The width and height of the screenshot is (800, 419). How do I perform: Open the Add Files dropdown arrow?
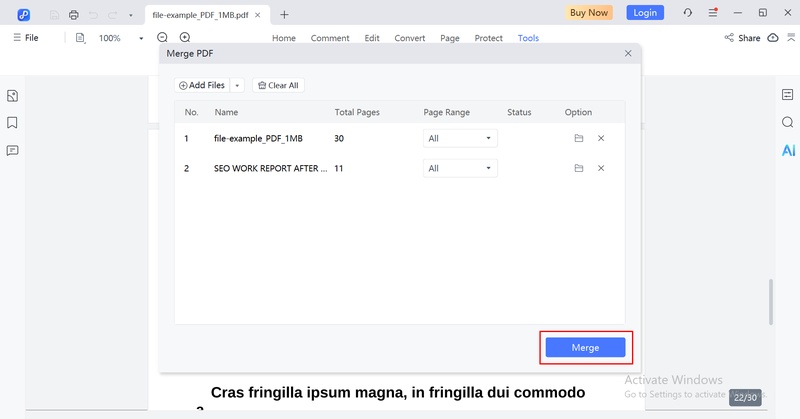coord(237,86)
